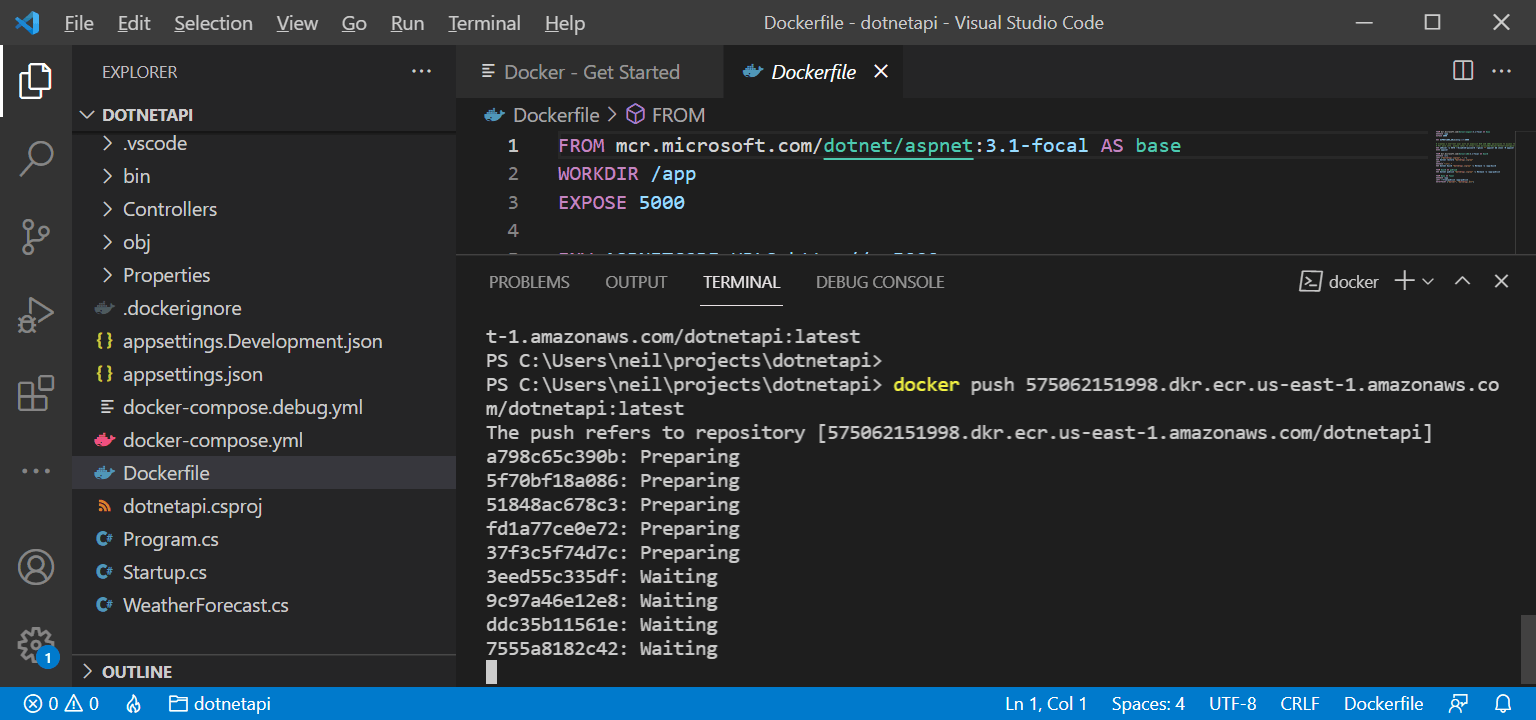This screenshot has height=720, width=1536.
Task: Click the split editor right icon
Action: point(1462,71)
